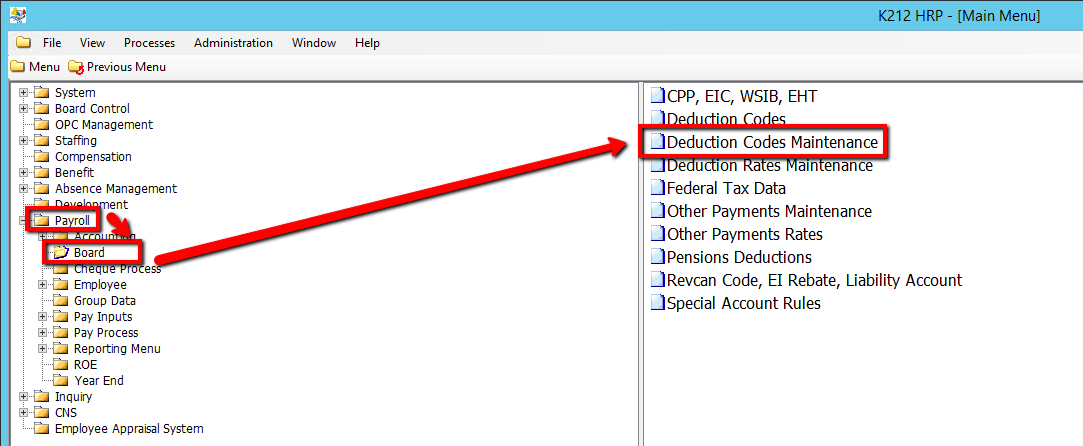Expand the Inquiry tree node
1083x446 pixels.
(x=24, y=397)
